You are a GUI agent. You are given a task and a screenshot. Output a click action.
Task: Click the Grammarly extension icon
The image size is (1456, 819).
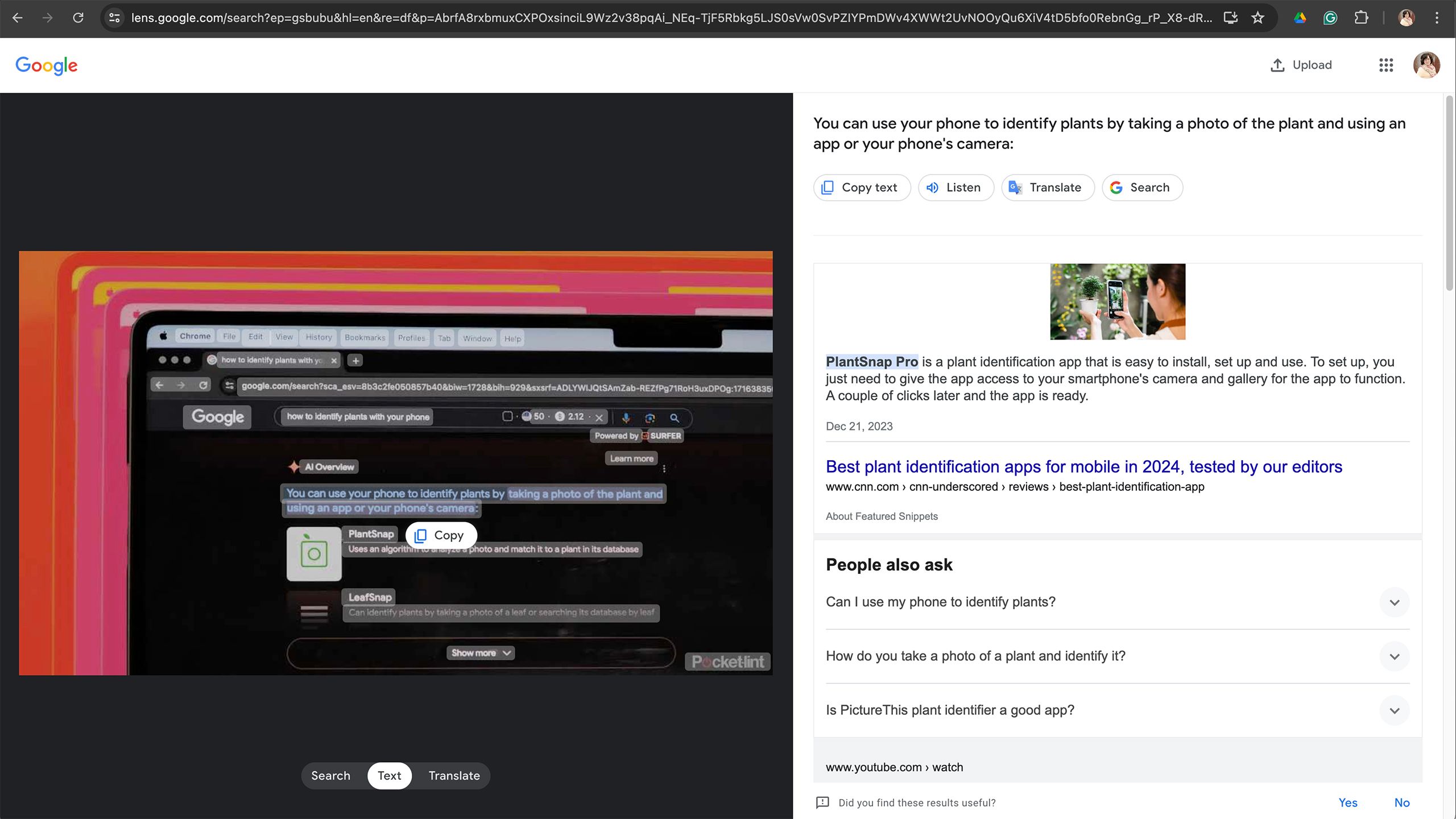click(1330, 18)
